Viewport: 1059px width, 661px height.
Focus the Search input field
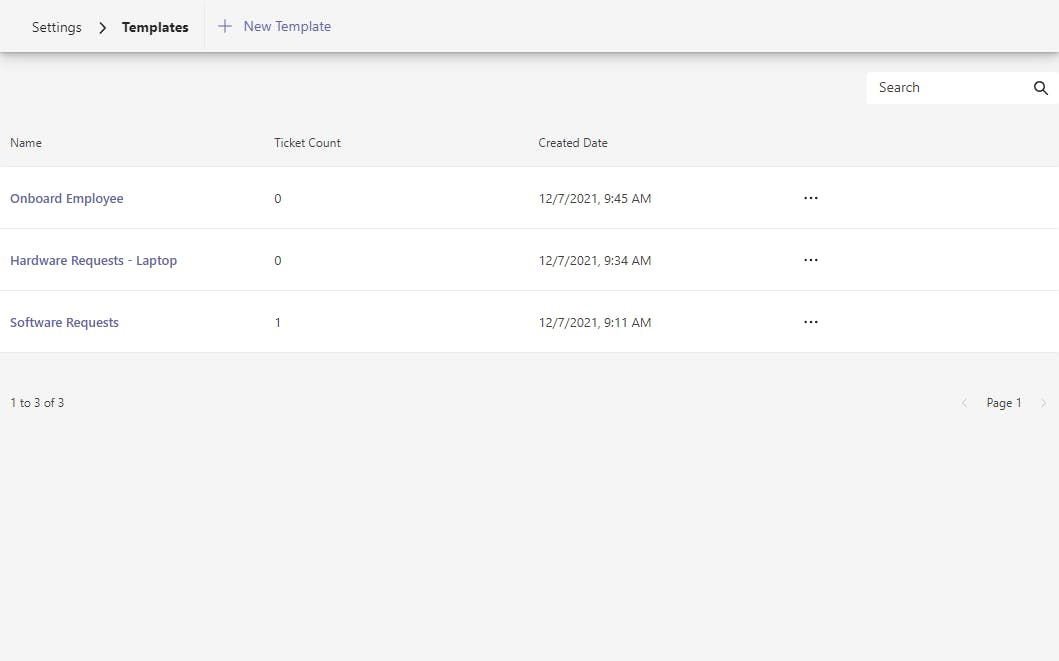945,88
